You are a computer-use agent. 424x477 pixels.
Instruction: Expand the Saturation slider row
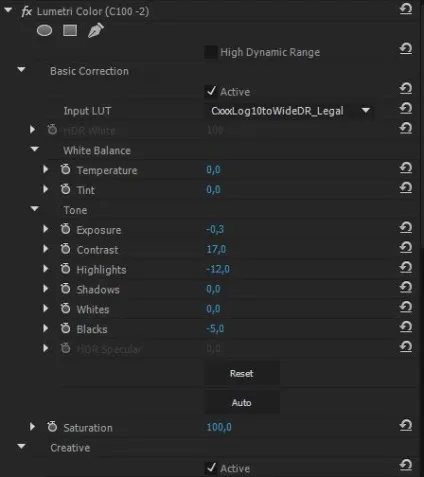(x=32, y=427)
